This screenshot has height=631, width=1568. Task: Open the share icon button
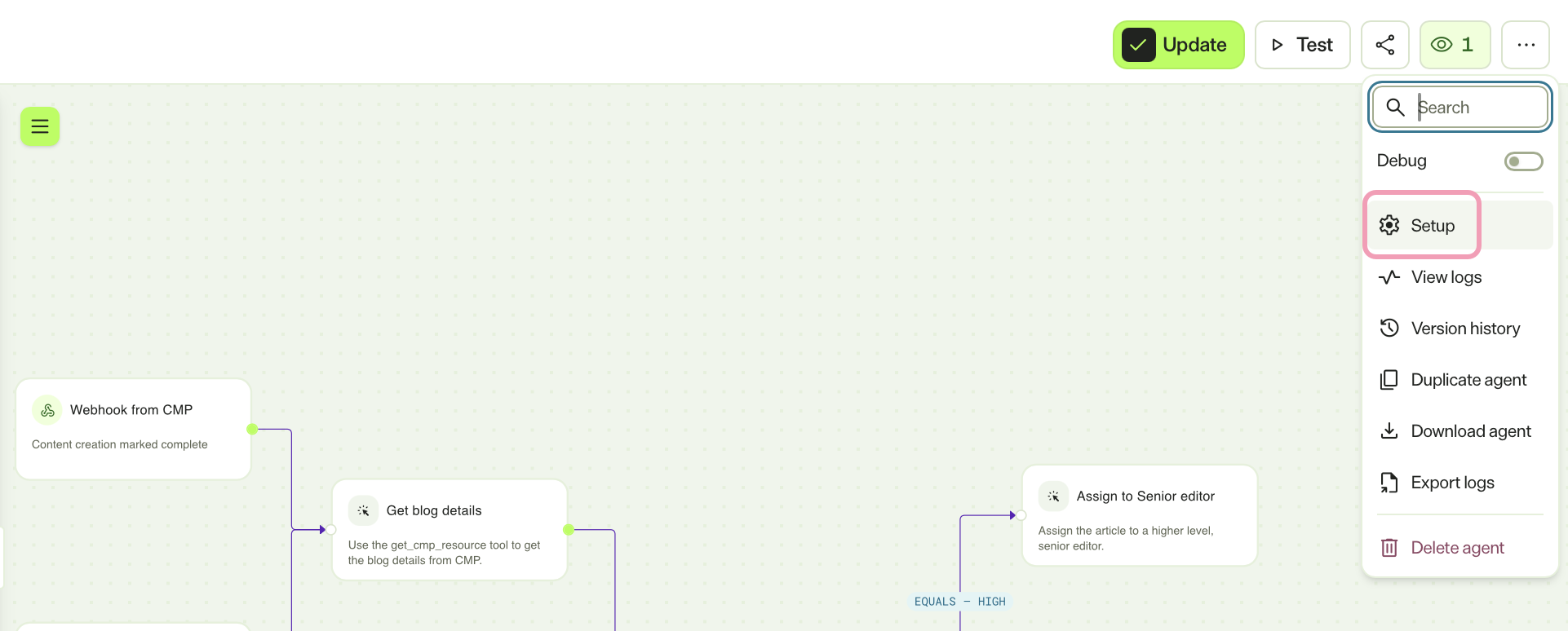click(1385, 45)
